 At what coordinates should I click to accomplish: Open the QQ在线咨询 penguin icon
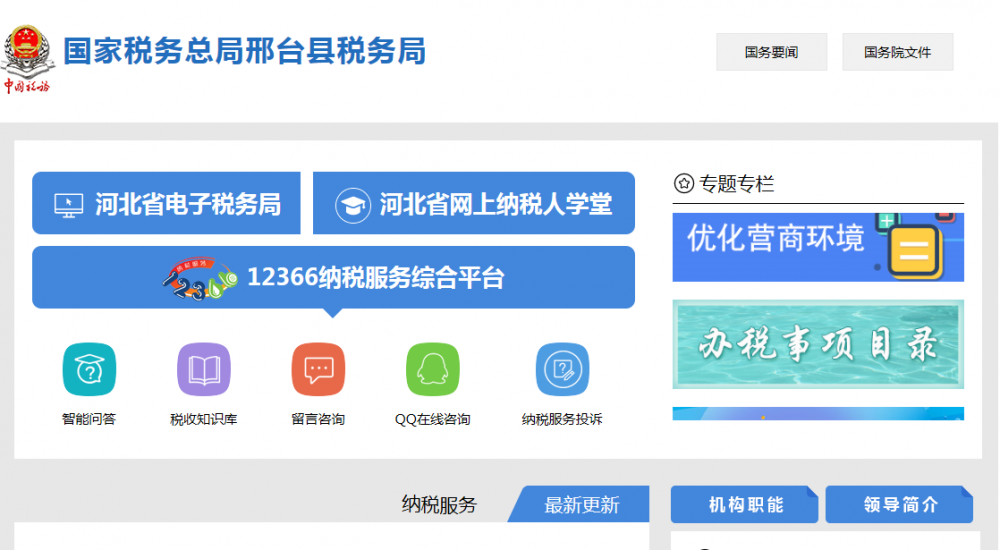coord(432,370)
